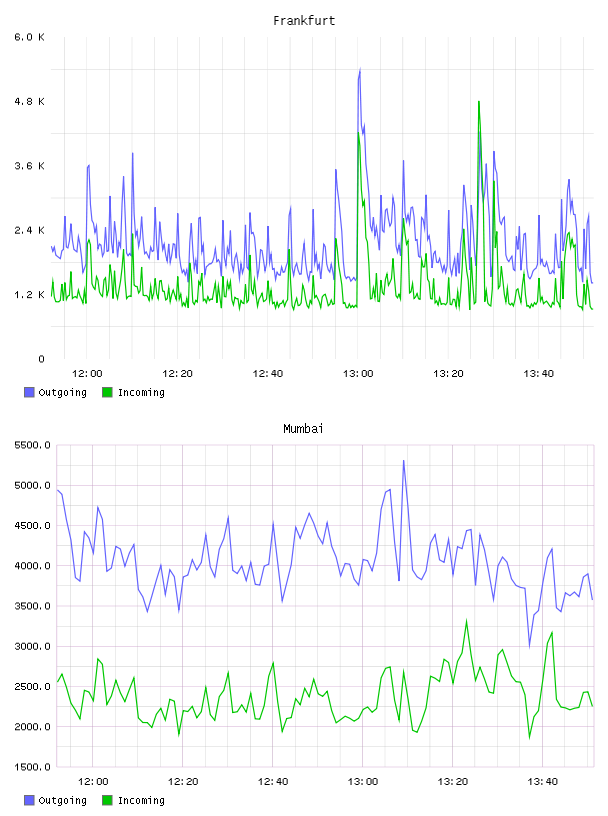Click the 2.4 K axis label in Frankfurt chart
Screen dimensions: 608x816
(x=30, y=230)
